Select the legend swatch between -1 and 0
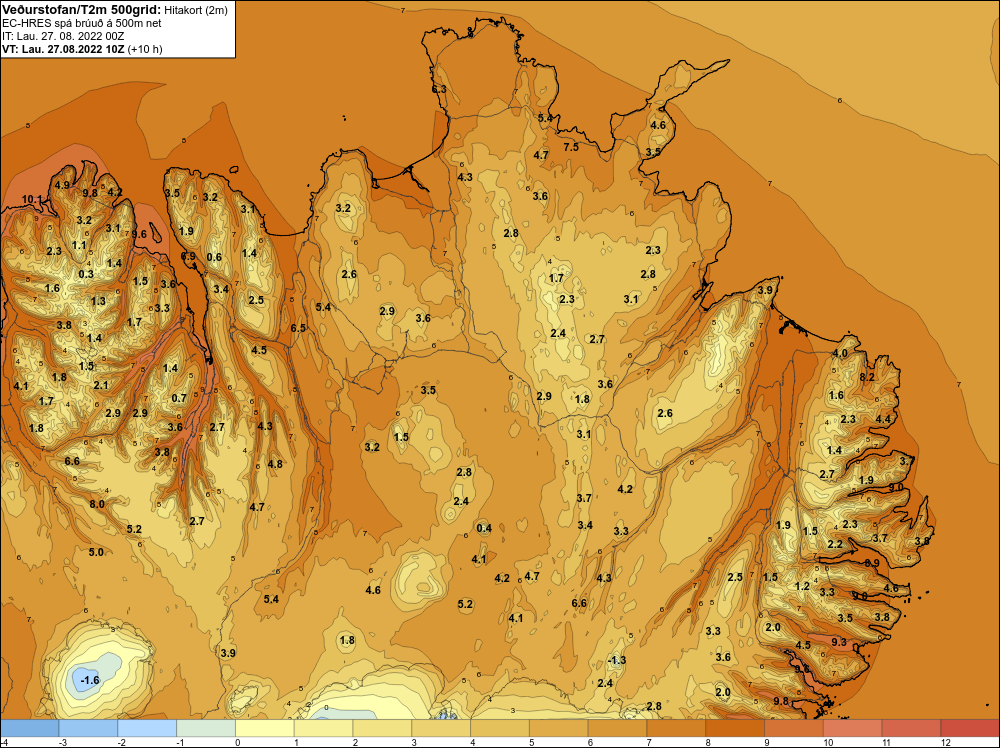This screenshot has height=748, width=1000. tap(206, 728)
